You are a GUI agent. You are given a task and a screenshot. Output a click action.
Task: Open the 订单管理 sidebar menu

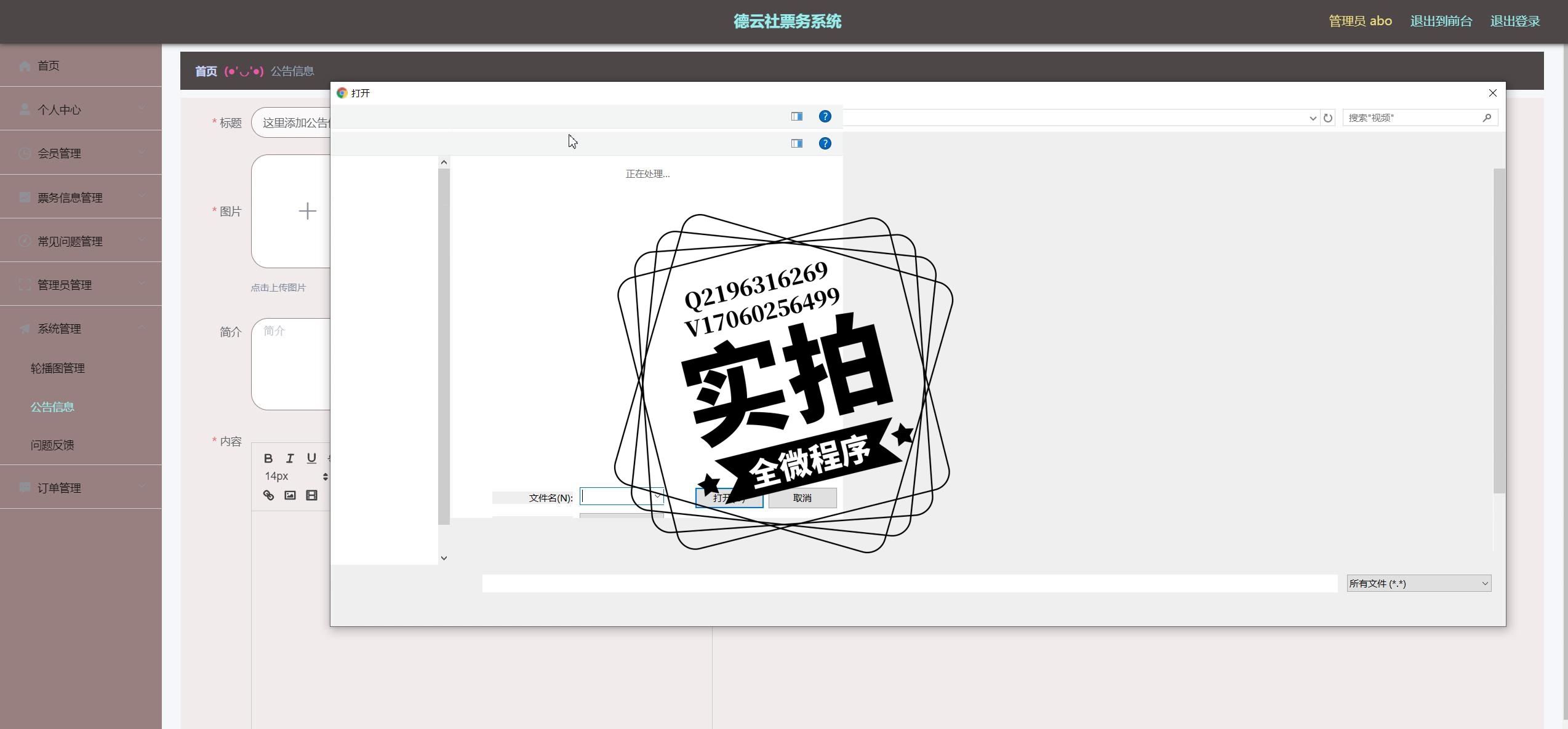click(x=81, y=488)
